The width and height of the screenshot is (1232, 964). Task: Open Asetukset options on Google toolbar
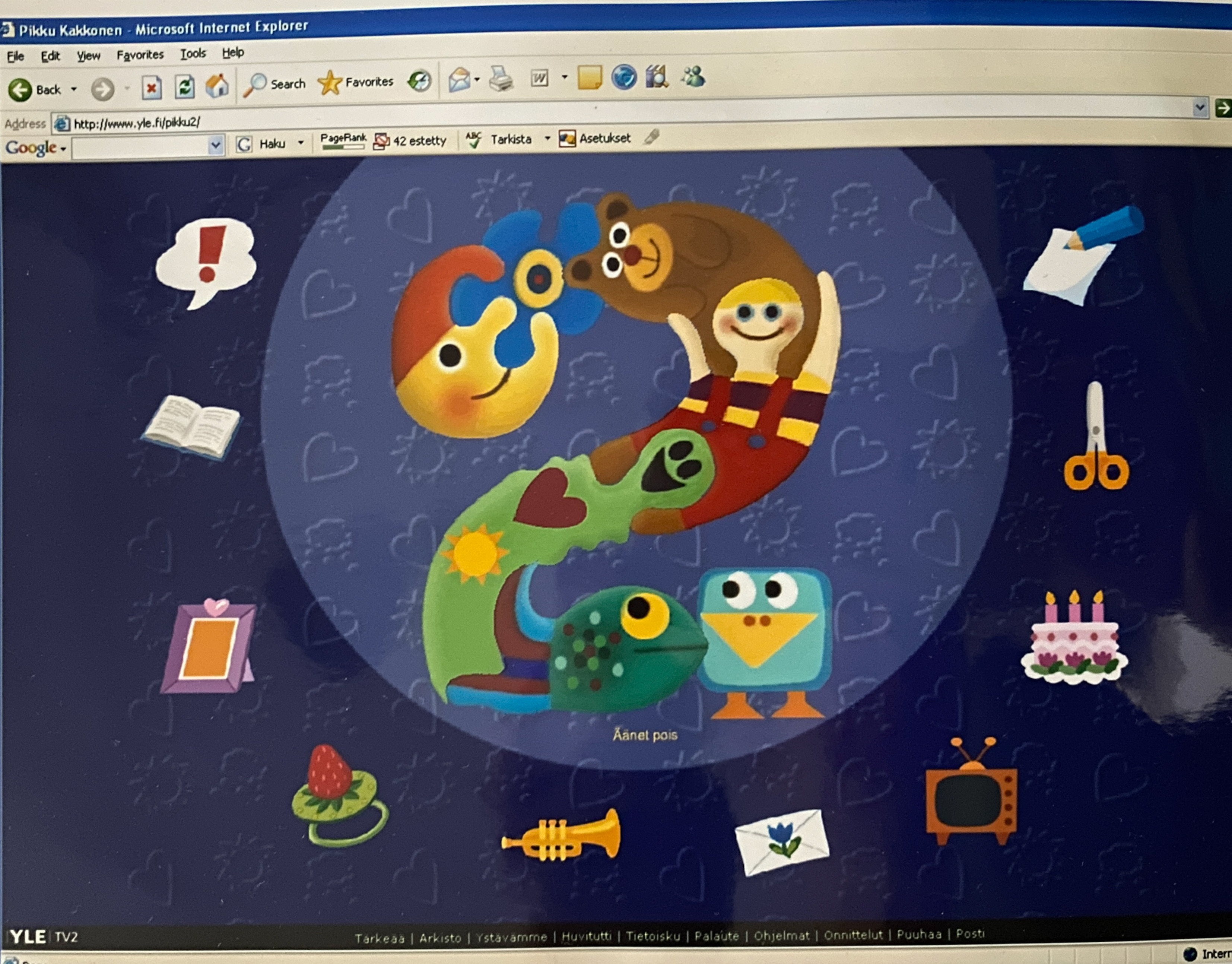pos(595,138)
